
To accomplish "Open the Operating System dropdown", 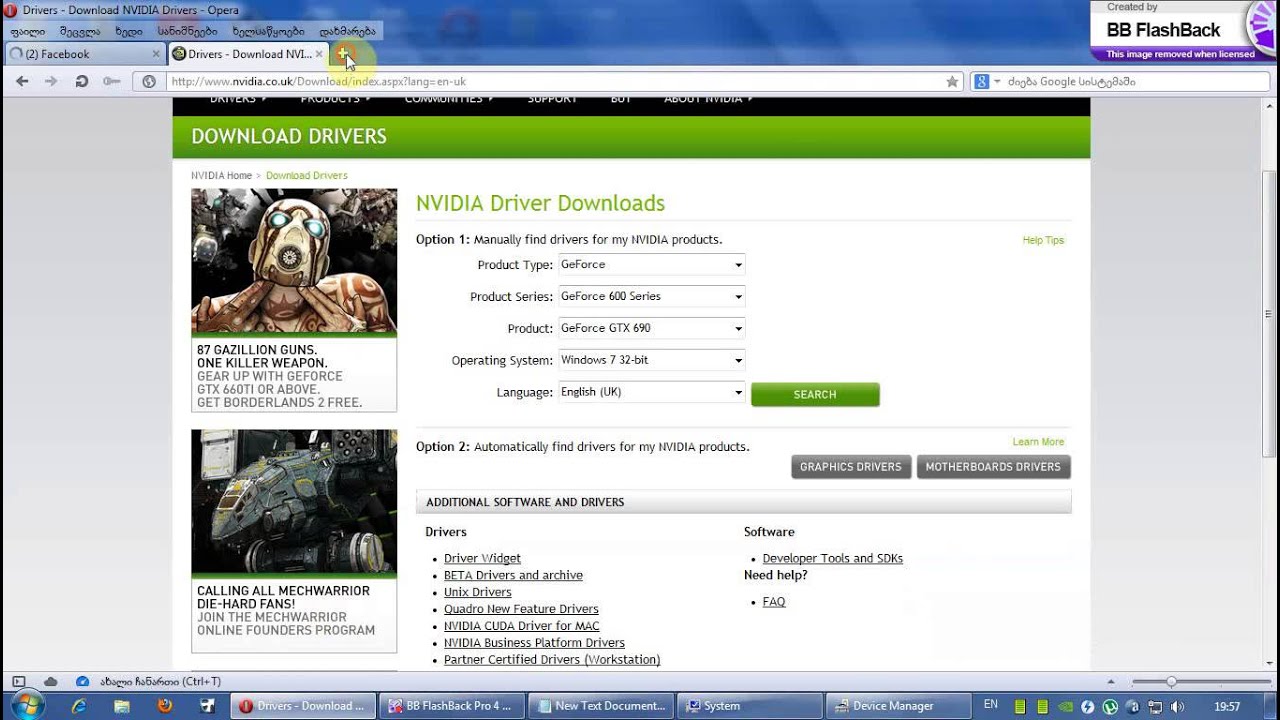I will click(x=651, y=361).
